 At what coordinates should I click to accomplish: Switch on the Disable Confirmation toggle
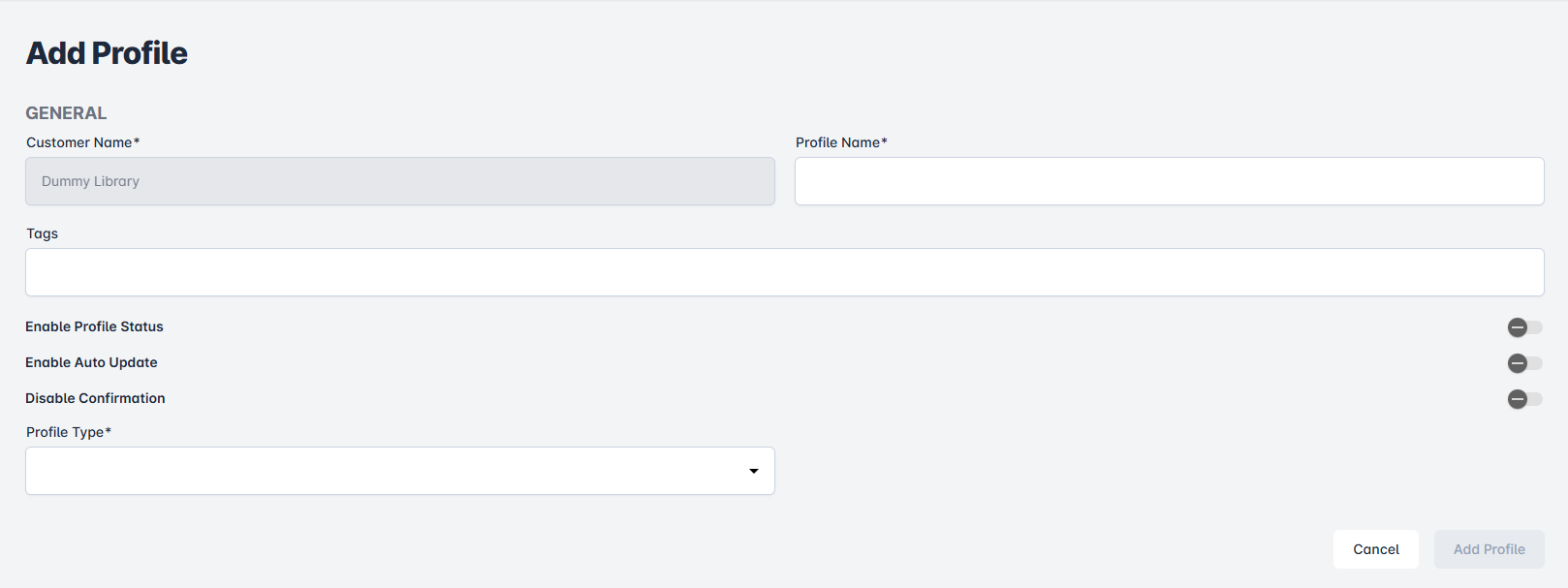(1523, 399)
